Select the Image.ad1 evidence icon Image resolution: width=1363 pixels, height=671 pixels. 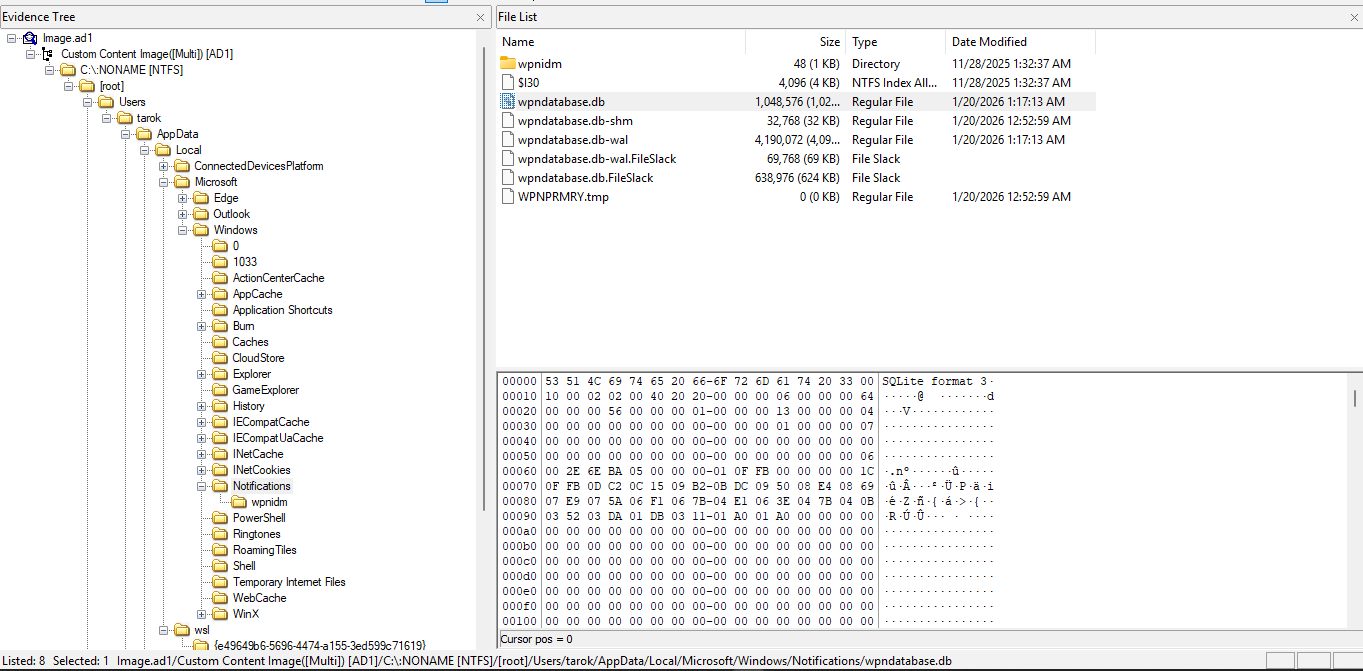tap(30, 38)
